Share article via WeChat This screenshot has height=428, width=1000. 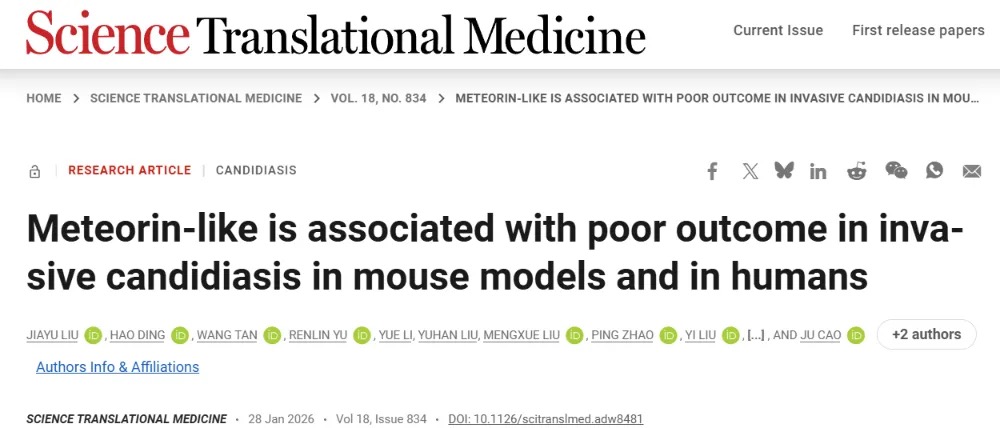(896, 171)
